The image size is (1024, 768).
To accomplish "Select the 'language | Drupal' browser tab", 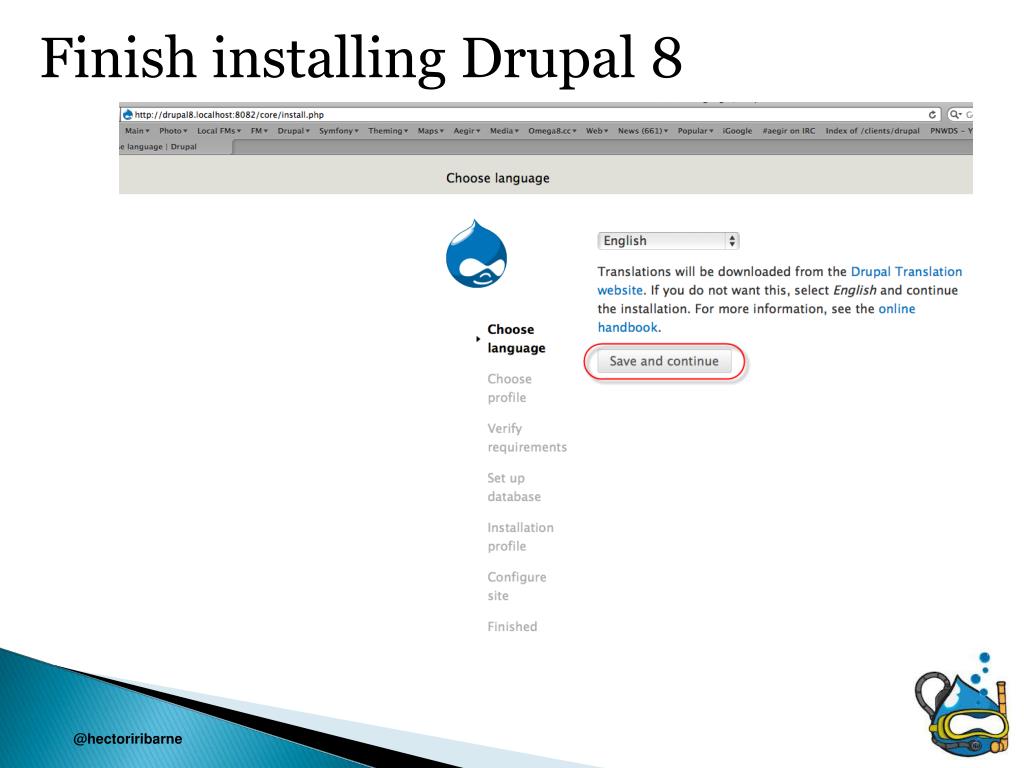I will coord(175,147).
